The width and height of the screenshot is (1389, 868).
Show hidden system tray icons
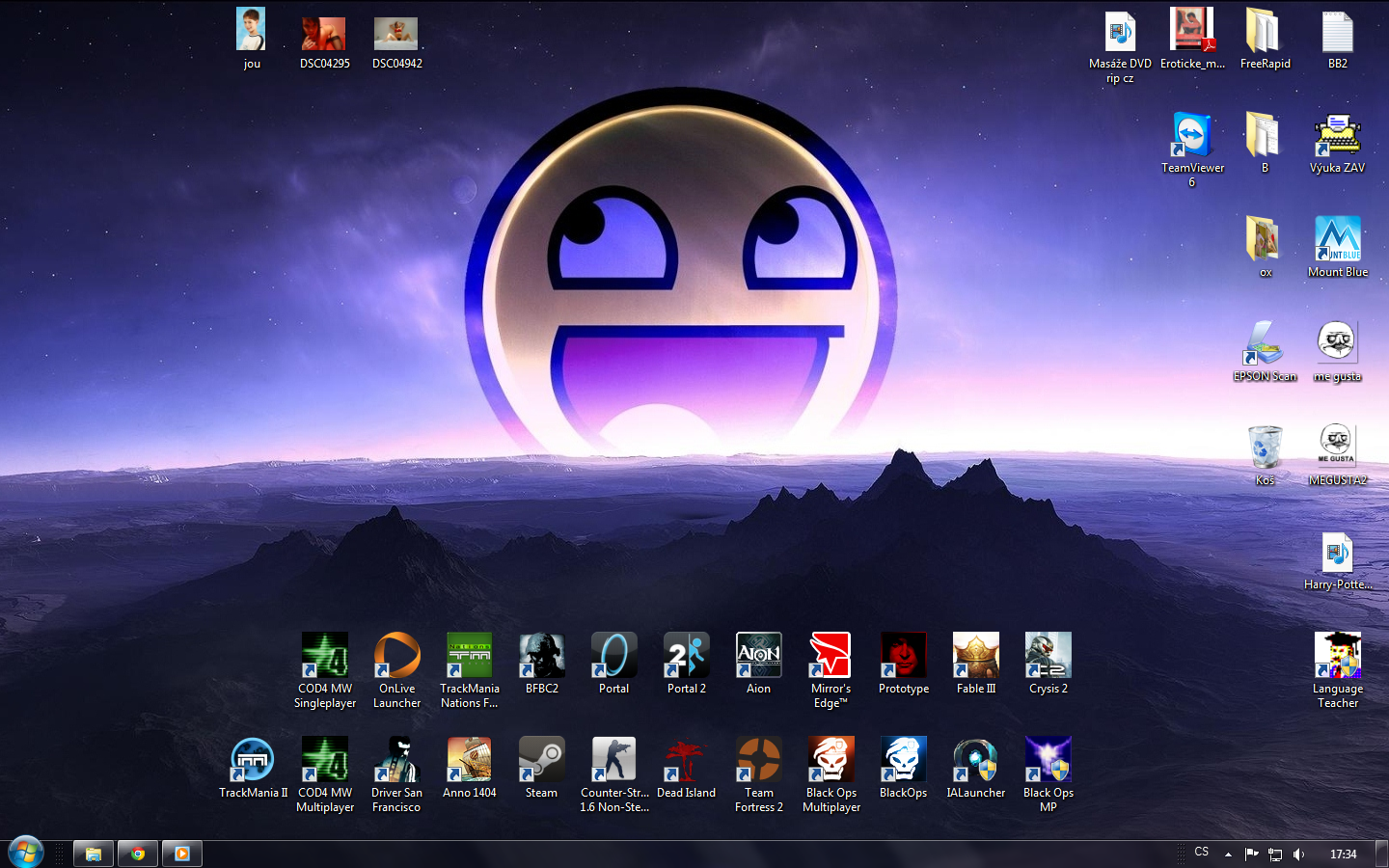pos(1228,854)
